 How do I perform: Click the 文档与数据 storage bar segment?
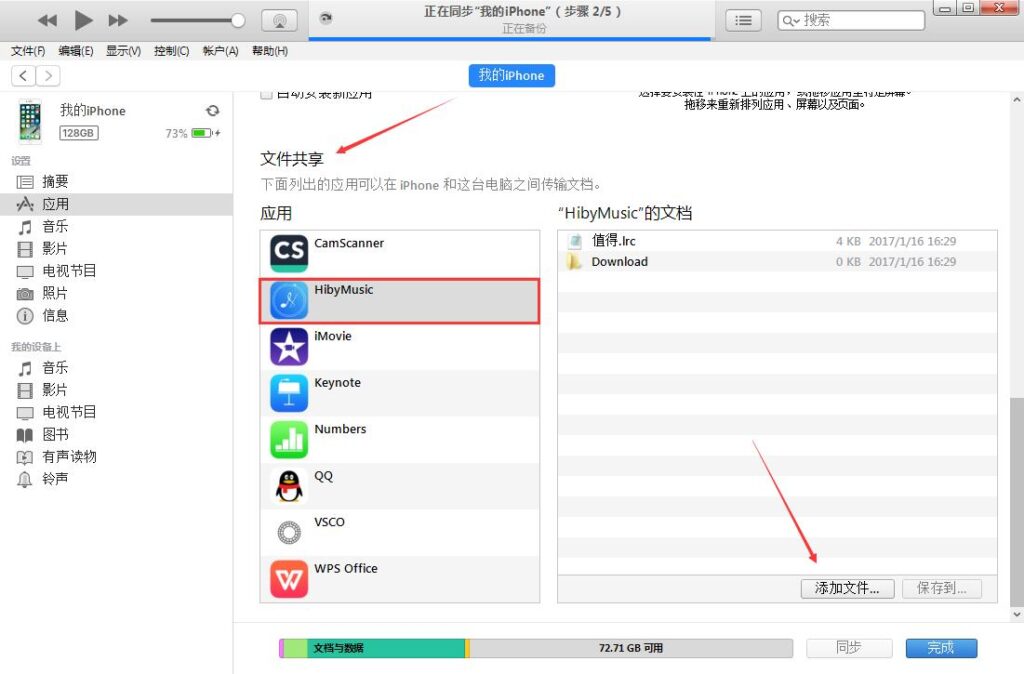point(385,648)
